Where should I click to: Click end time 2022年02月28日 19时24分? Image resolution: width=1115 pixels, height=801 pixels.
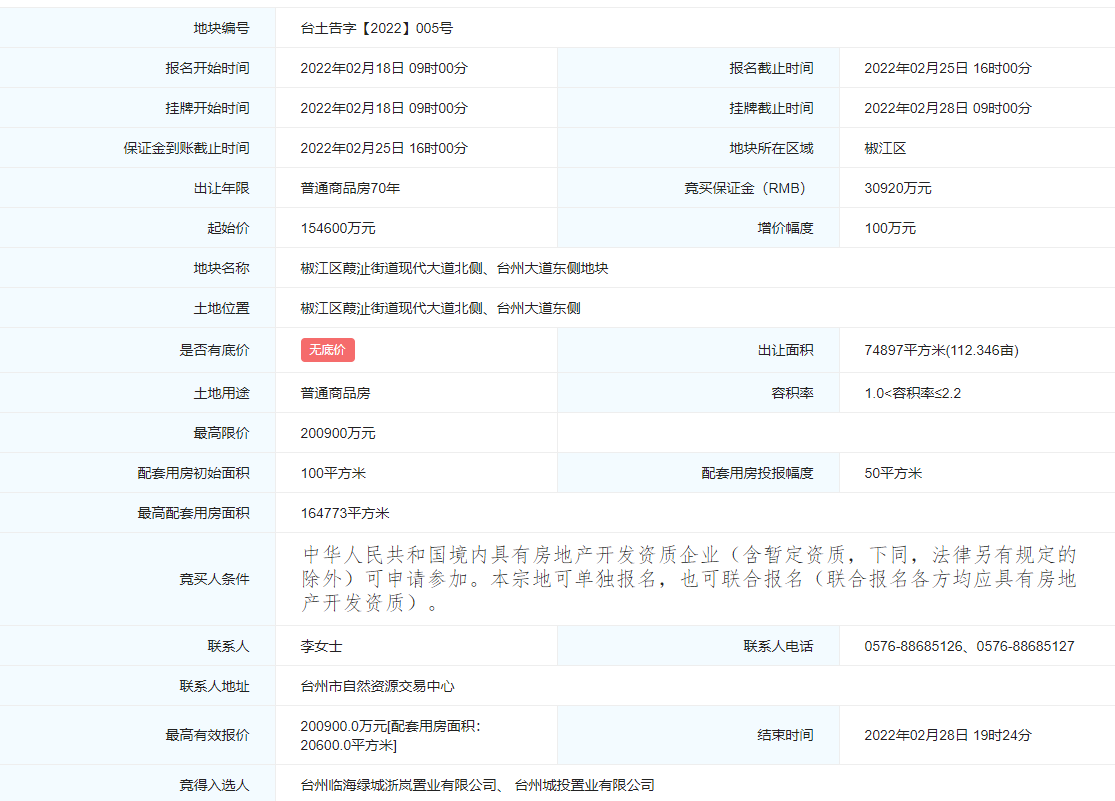tap(948, 735)
